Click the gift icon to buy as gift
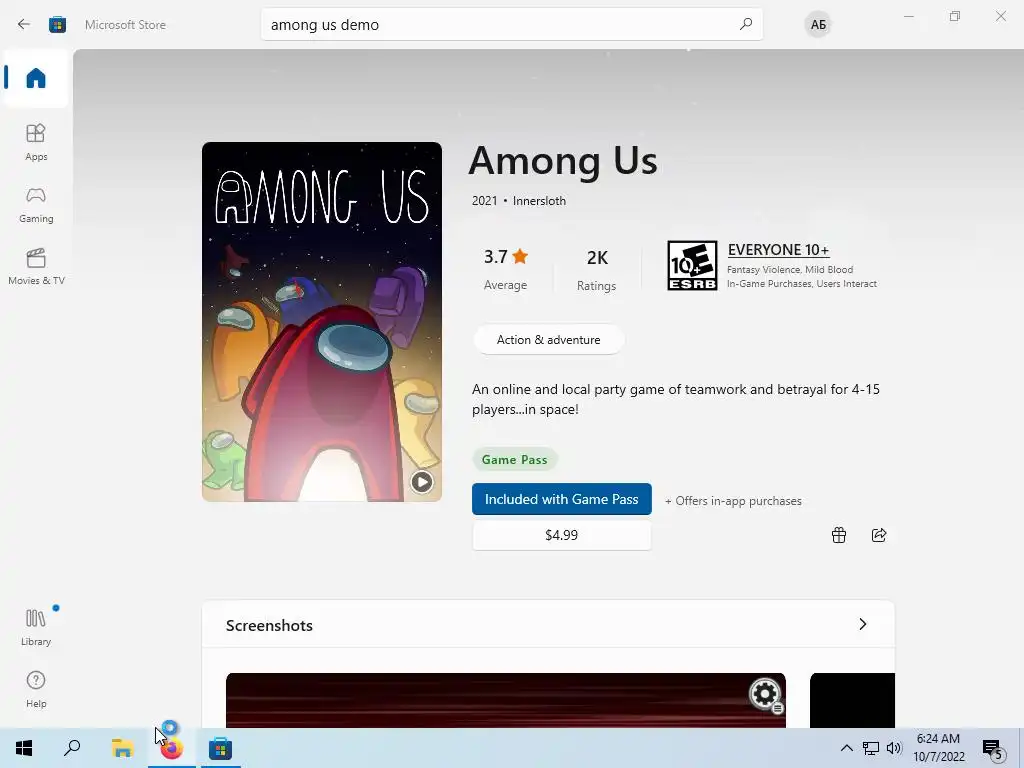 tap(839, 535)
